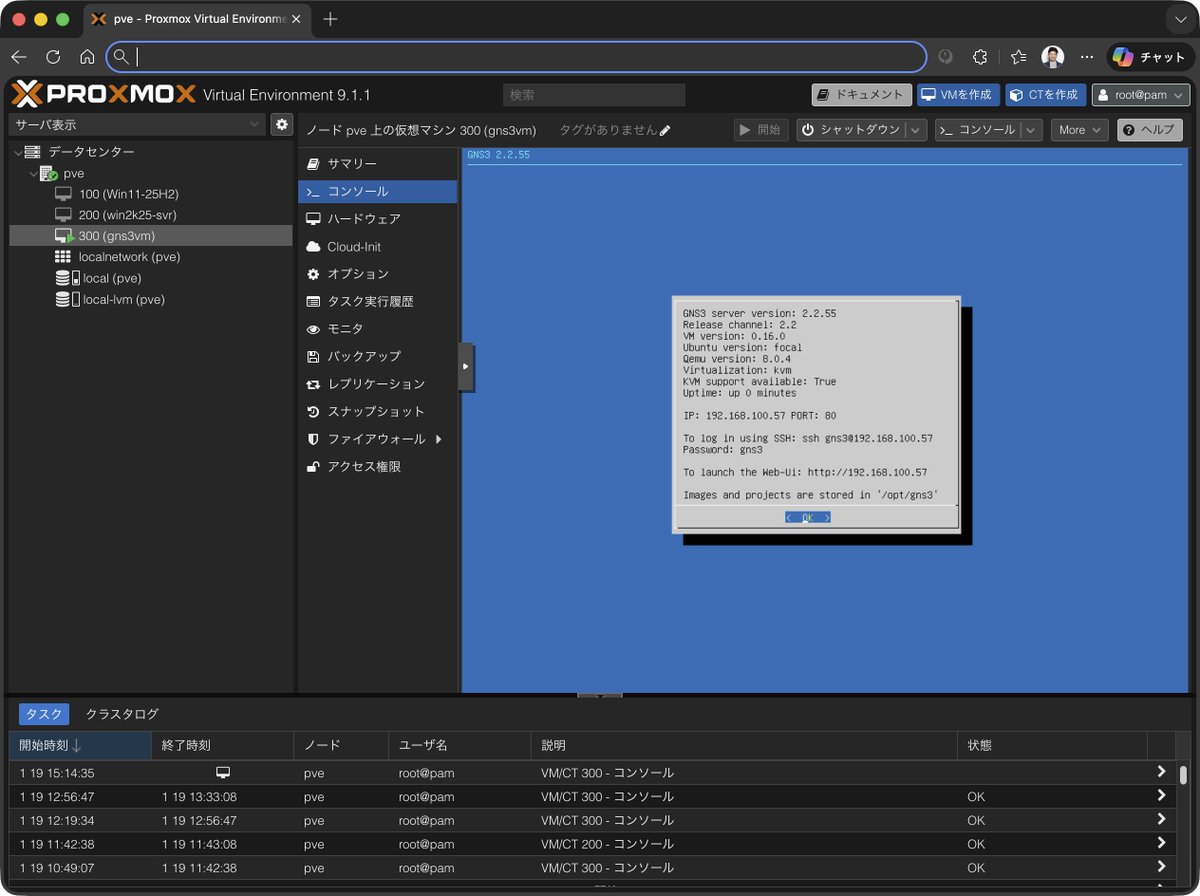1200x896 pixels.
Task: Sort by 開始時刻 column header
Action: (x=80, y=746)
